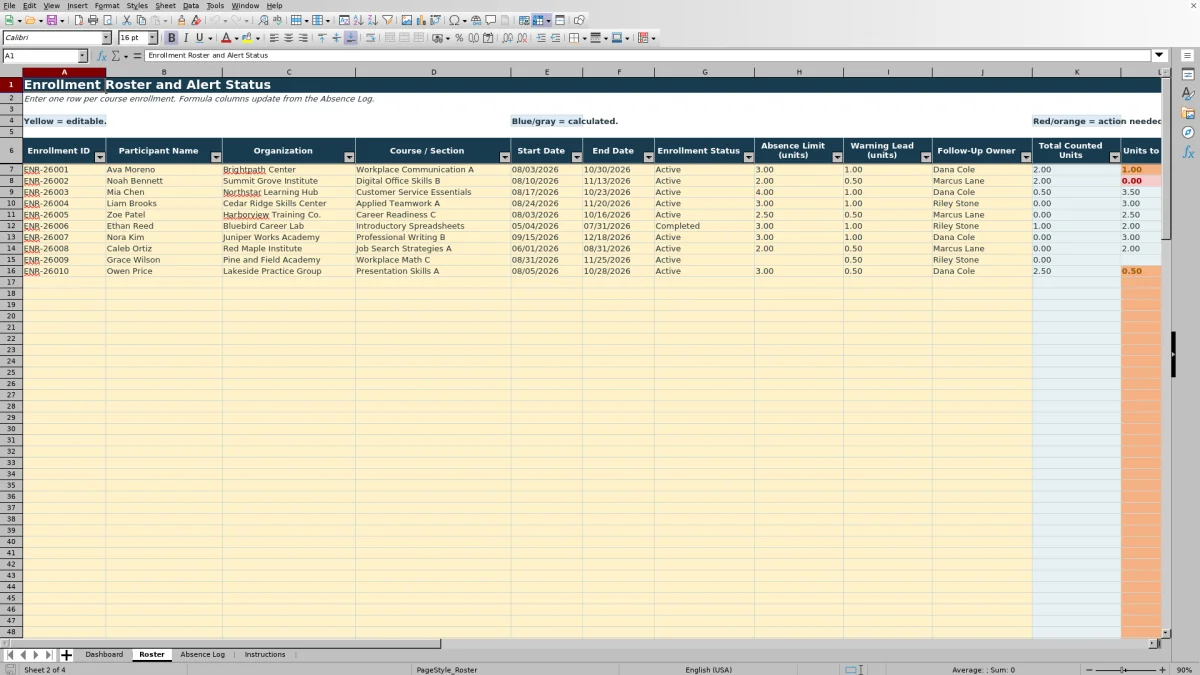This screenshot has width=1200, height=675.
Task: Toggle center horizontal alignment
Action: click(289, 38)
